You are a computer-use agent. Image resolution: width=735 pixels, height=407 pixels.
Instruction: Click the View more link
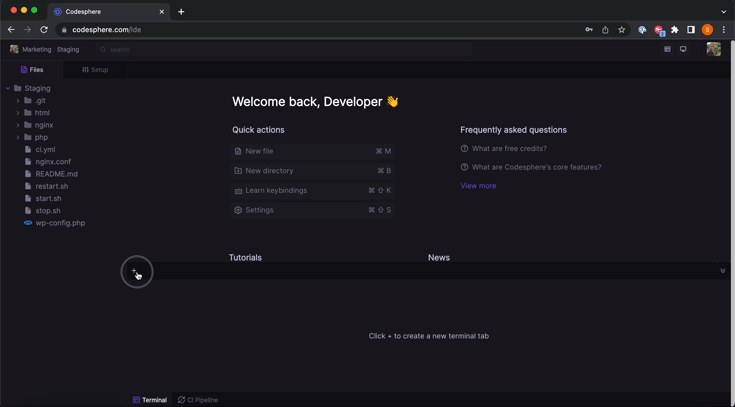(x=478, y=186)
